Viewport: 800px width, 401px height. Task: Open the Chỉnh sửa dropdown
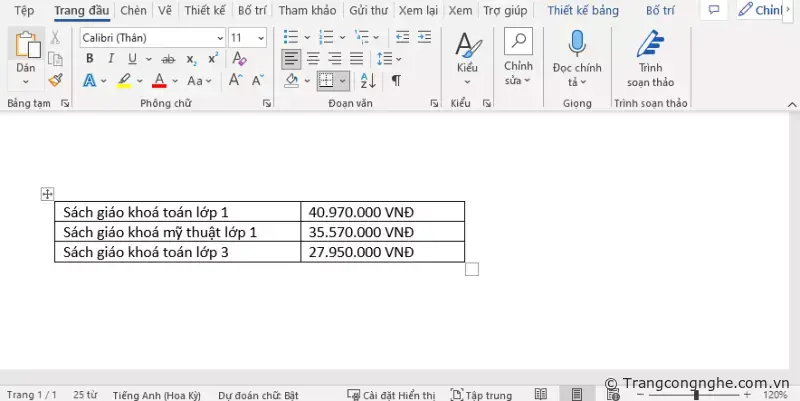pyautogui.click(x=517, y=60)
